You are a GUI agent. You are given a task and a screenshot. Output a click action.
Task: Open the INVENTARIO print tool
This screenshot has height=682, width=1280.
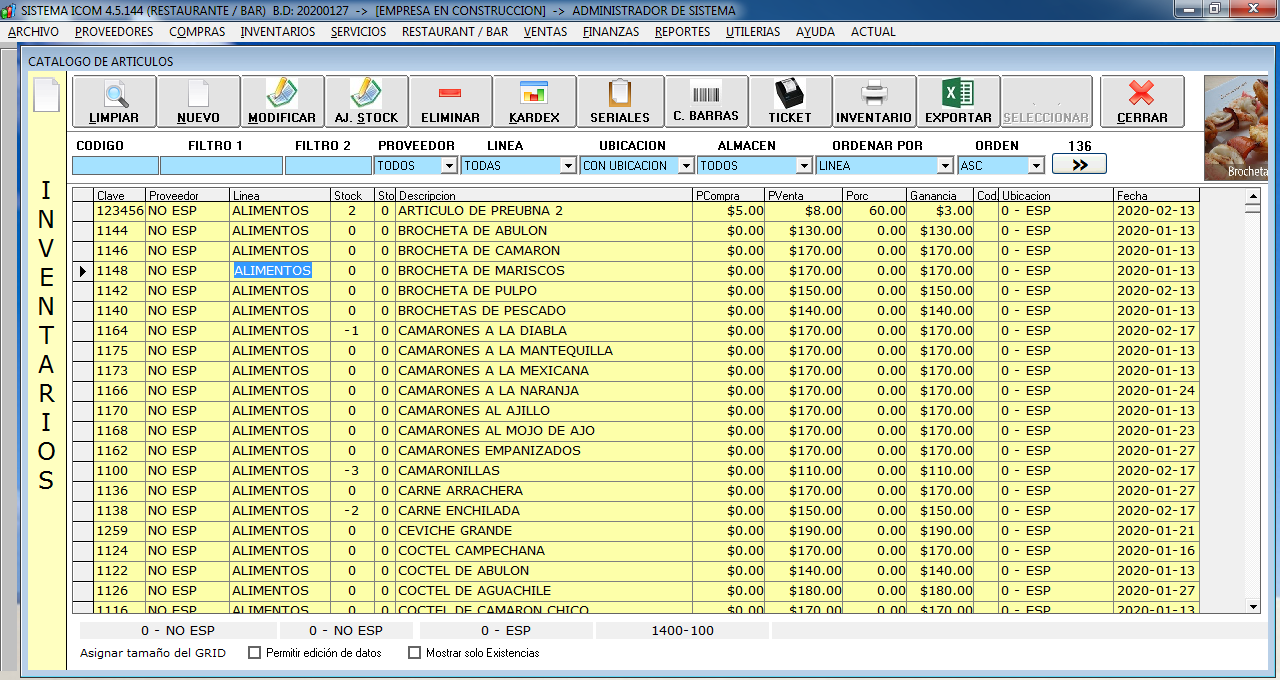[874, 102]
